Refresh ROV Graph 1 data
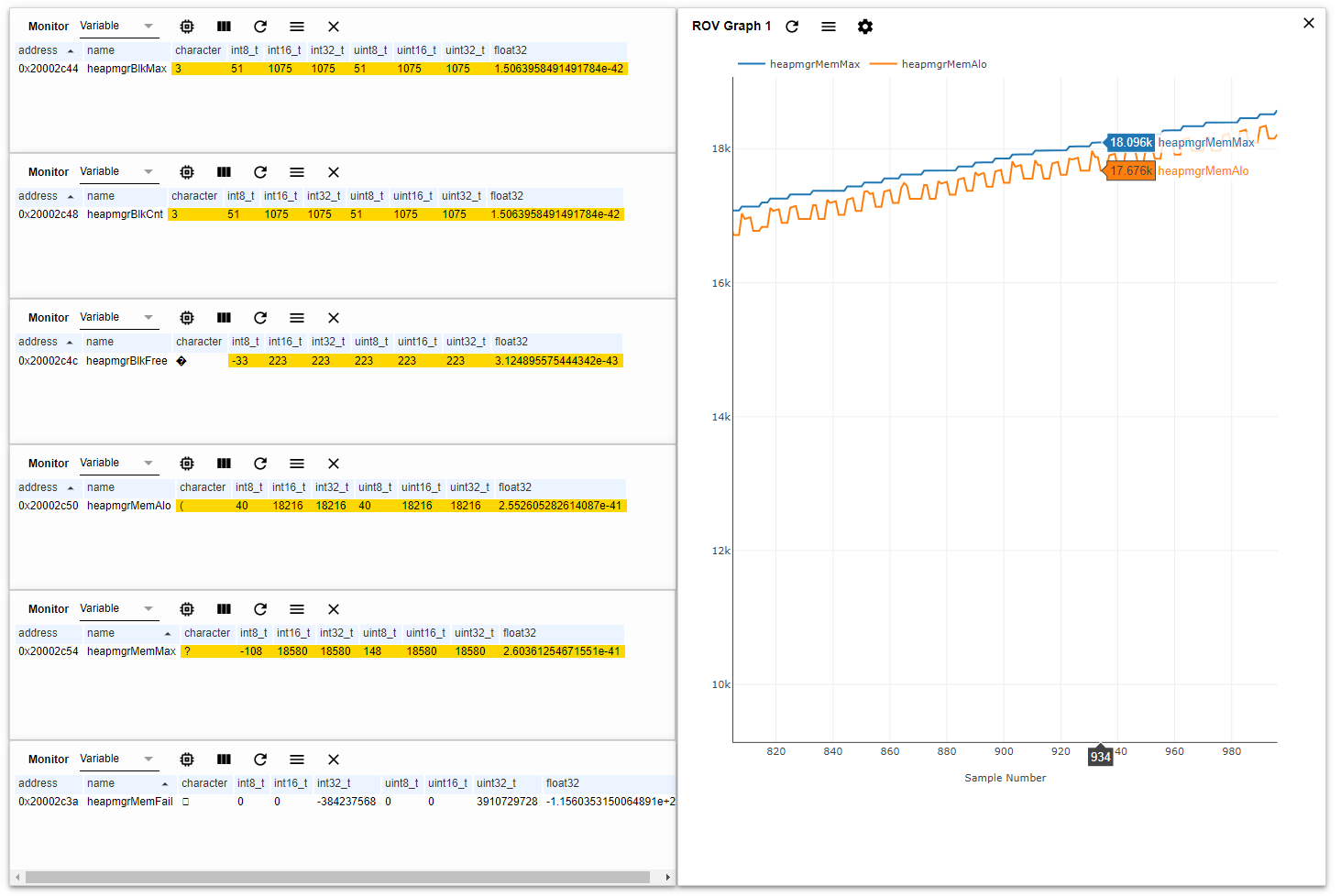The image size is (1341, 896). coord(792,27)
